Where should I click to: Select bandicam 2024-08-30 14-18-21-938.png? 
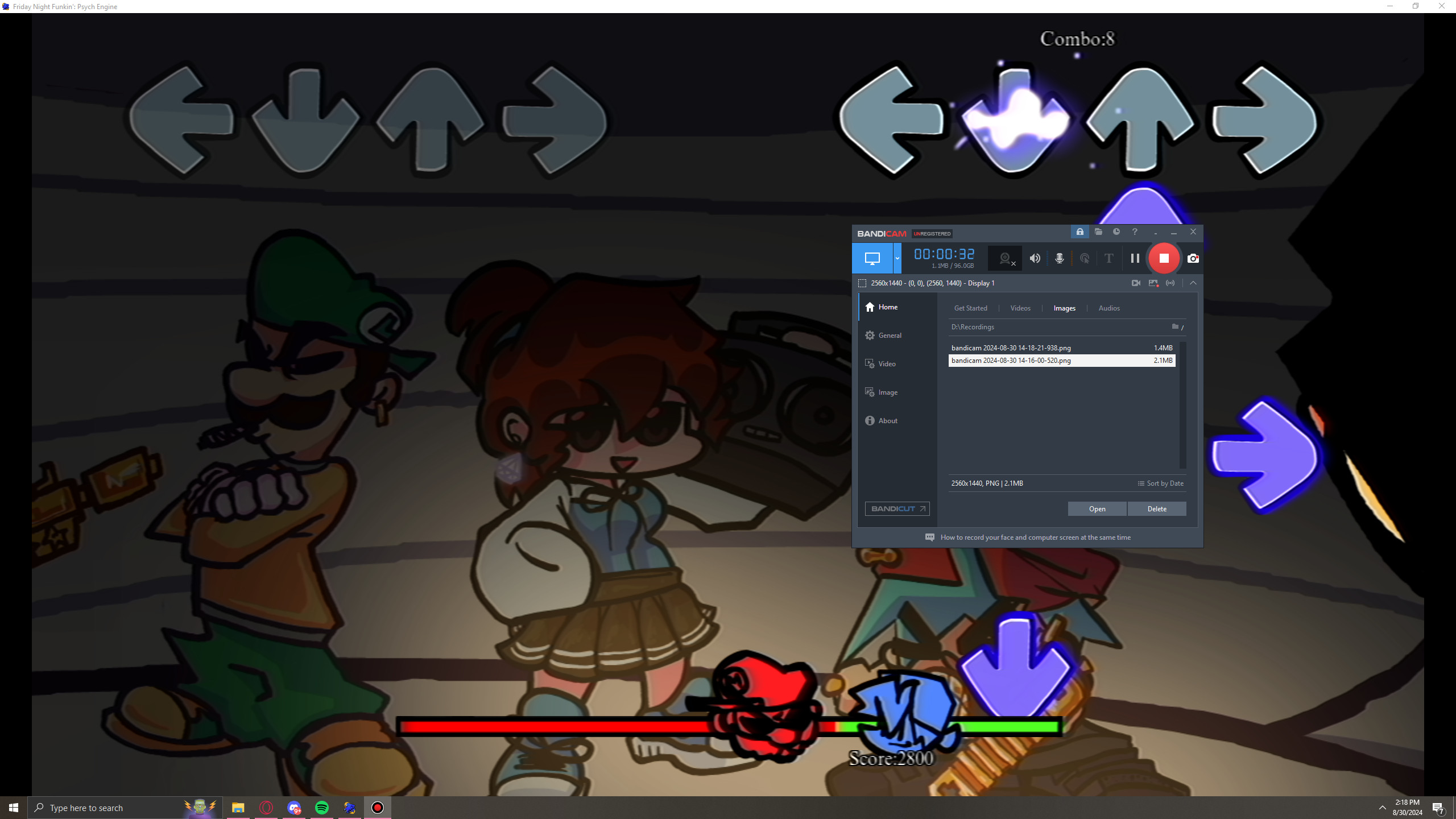pyautogui.click(x=1011, y=348)
